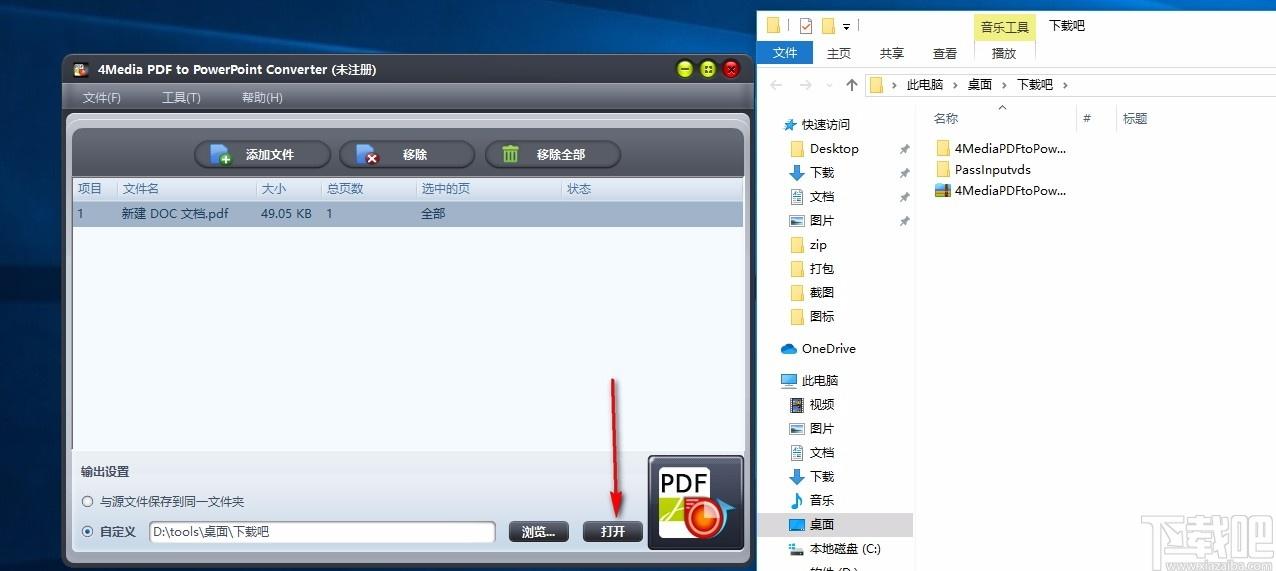Viewport: 1276px width, 571px height.
Task: Open the Tools (工具(T)) menu
Action: pyautogui.click(x=181, y=98)
